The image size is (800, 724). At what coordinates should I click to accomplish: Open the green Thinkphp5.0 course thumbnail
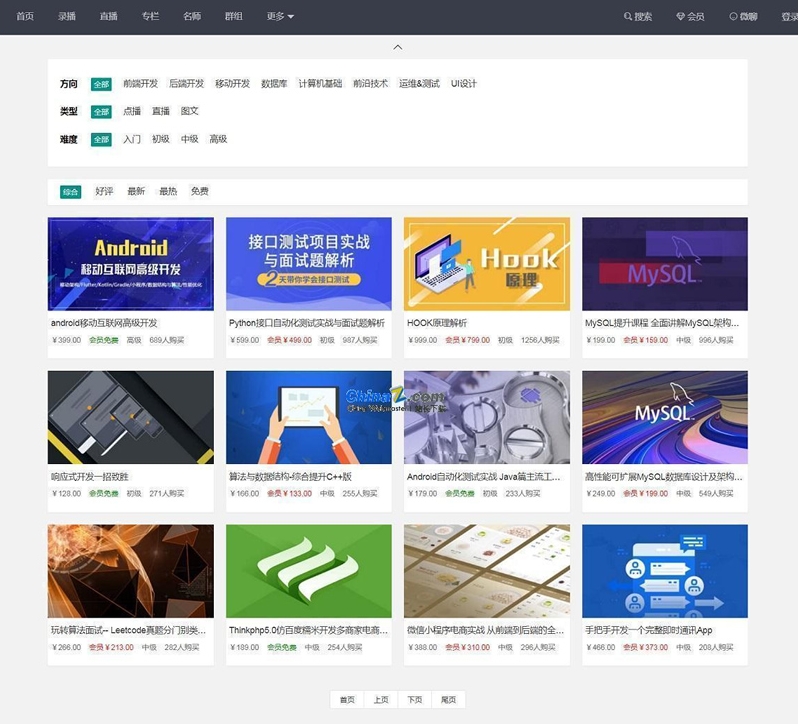click(x=309, y=571)
